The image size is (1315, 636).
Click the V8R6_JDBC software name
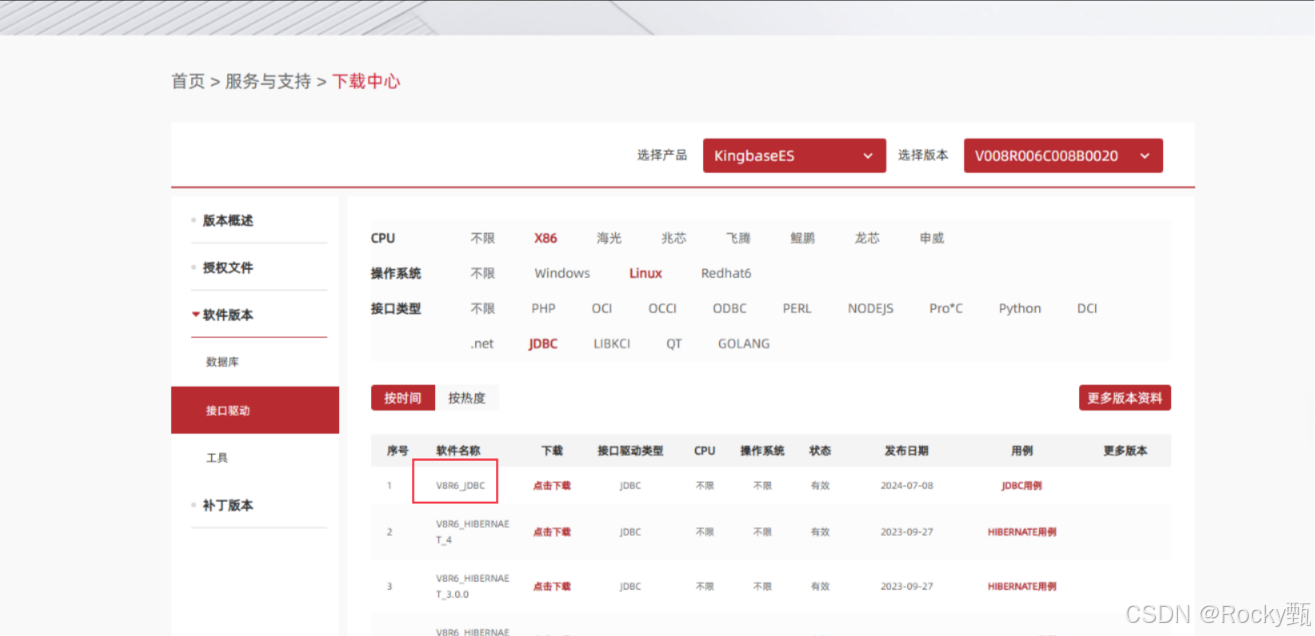tap(461, 486)
